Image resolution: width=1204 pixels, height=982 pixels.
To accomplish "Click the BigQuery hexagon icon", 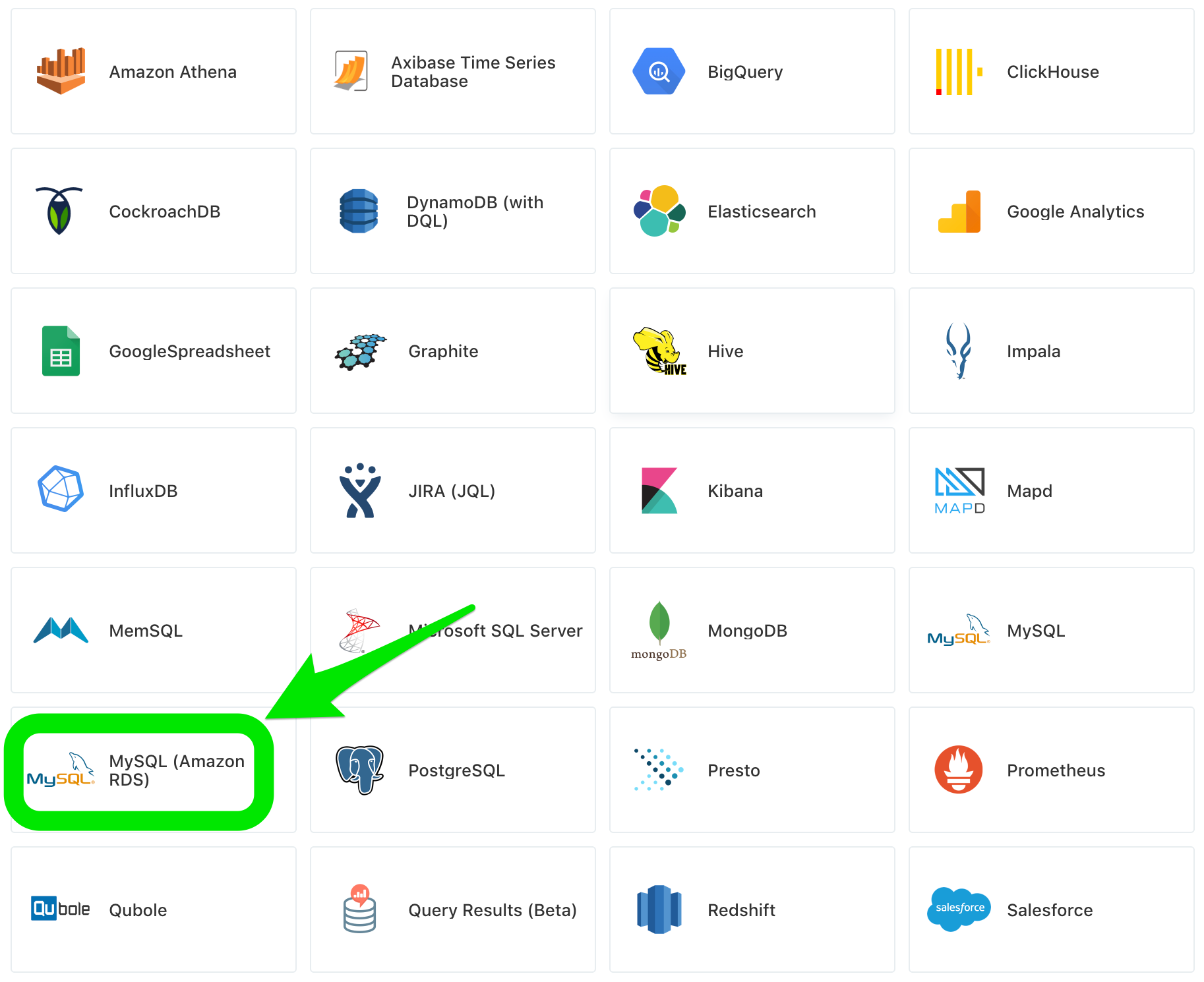I will [659, 71].
